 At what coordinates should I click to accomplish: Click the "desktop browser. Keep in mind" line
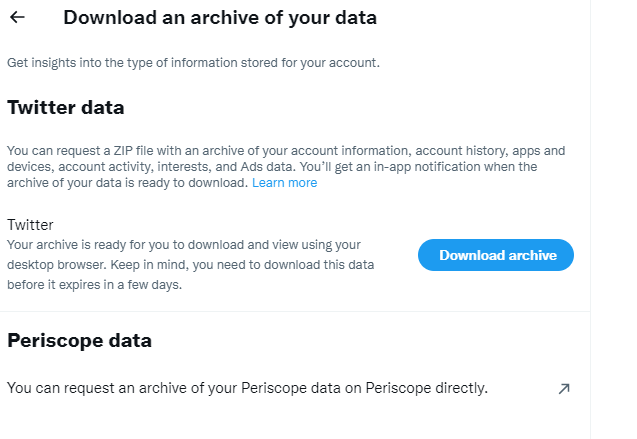pos(190,264)
